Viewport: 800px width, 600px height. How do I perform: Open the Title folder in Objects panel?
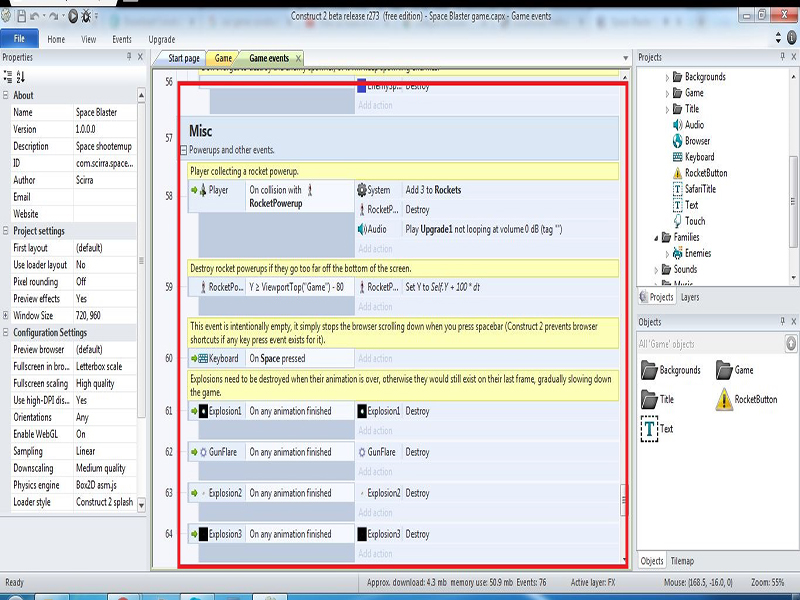point(657,399)
